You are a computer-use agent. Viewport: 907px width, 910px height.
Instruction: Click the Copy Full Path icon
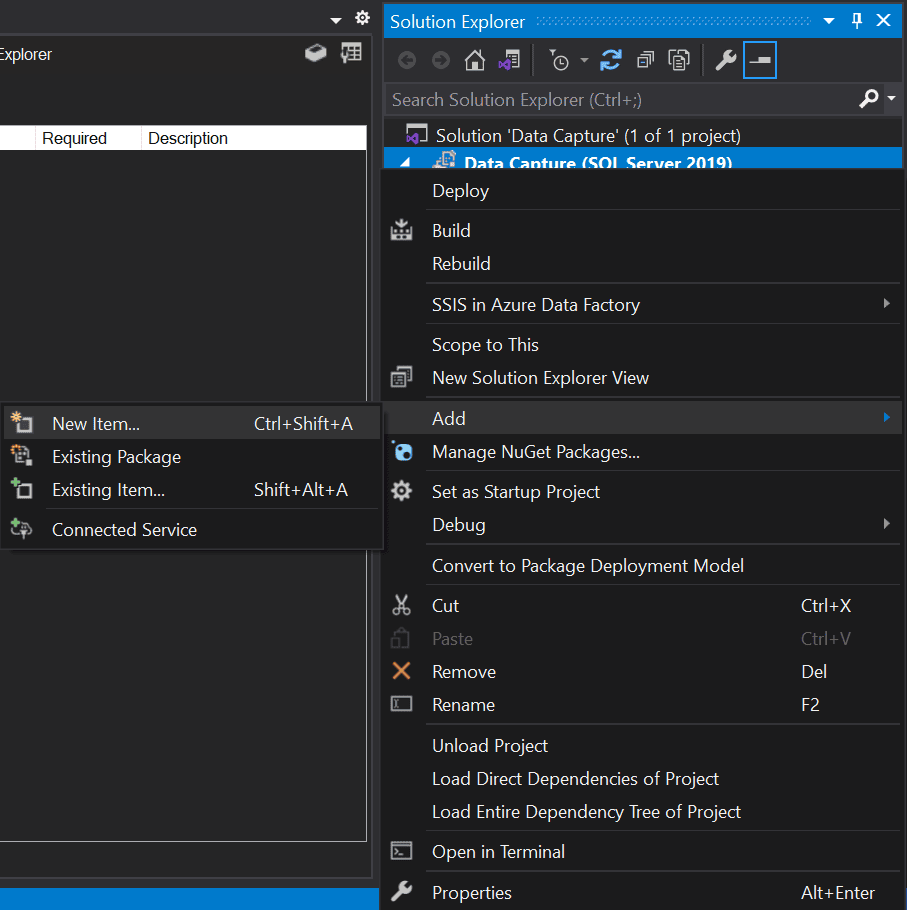point(679,60)
